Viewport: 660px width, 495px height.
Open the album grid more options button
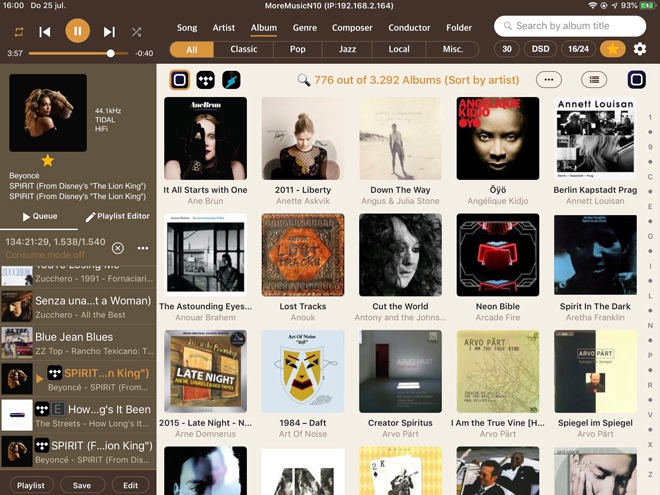pos(548,80)
